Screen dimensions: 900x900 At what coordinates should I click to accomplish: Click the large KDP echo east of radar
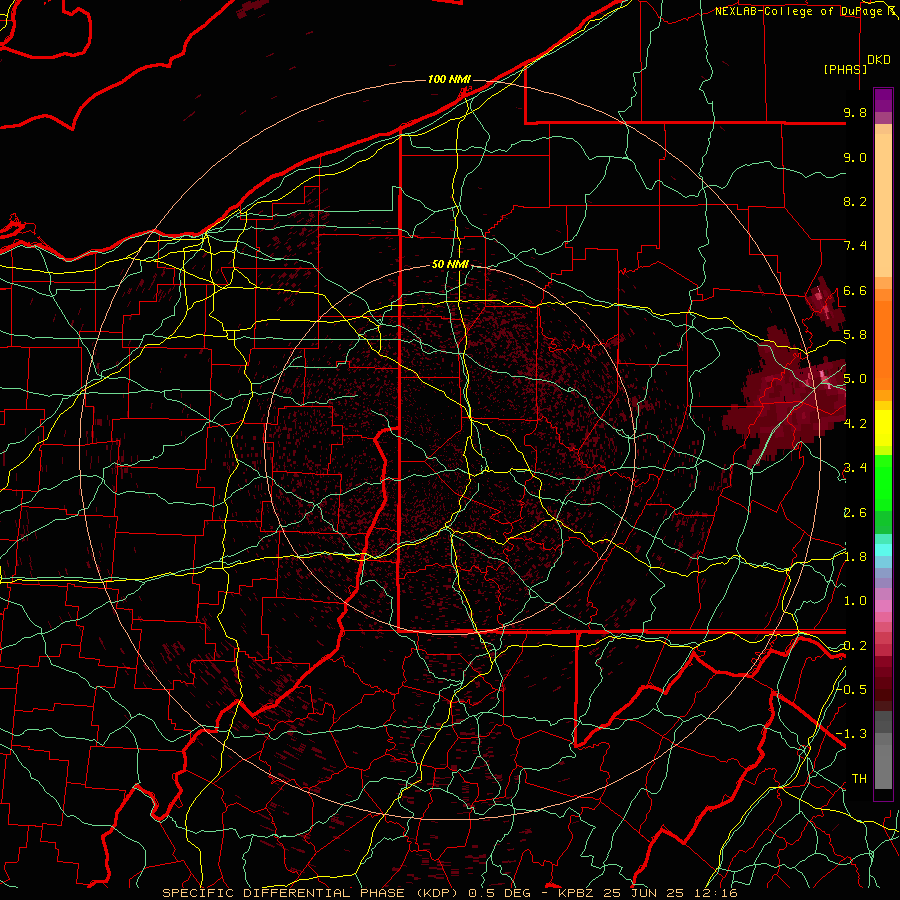(786, 396)
